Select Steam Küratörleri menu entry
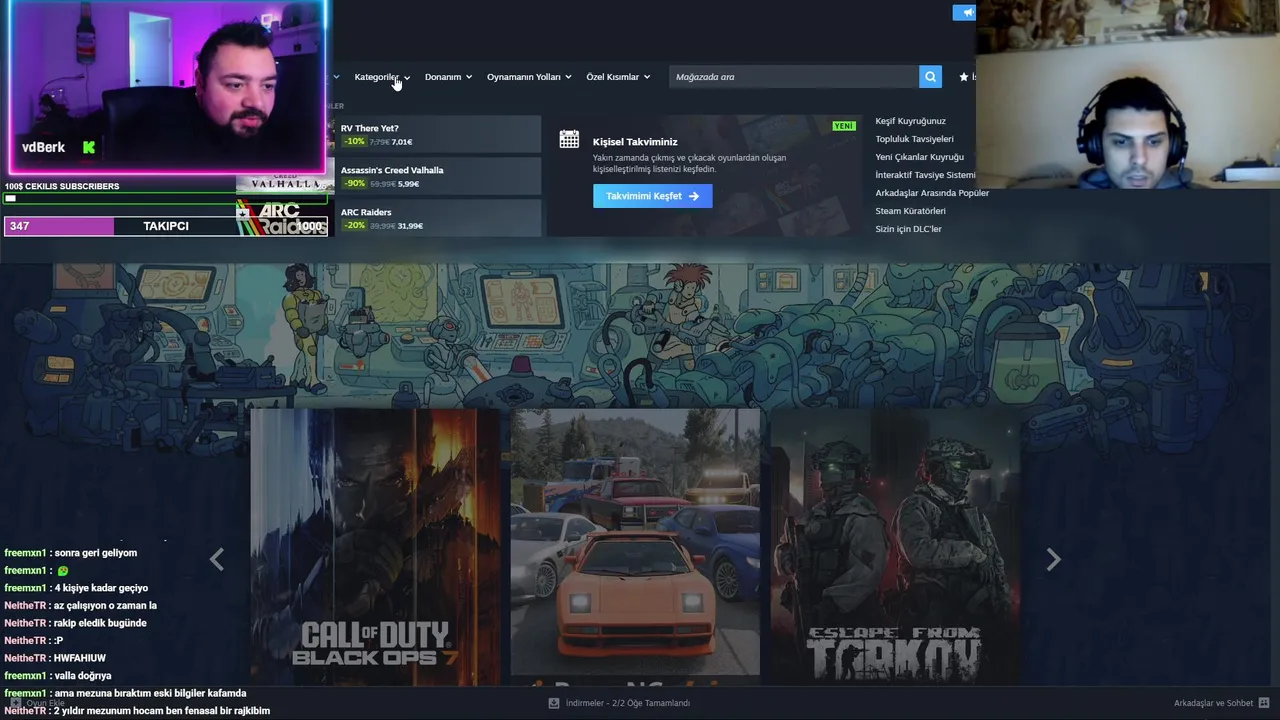Viewport: 1280px width, 720px height. 910,211
